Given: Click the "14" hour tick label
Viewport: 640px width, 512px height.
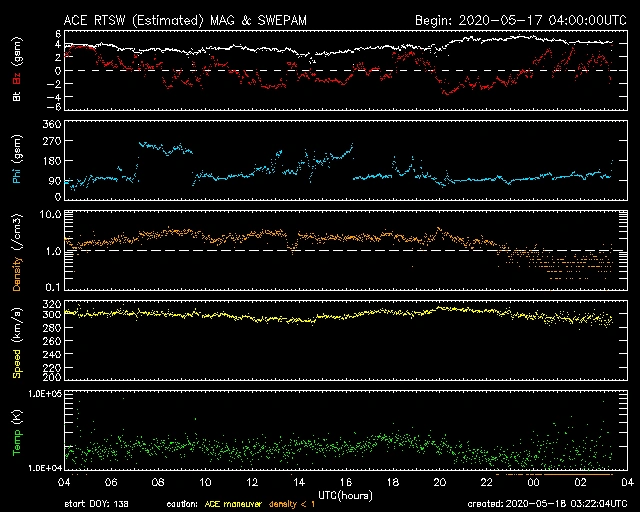Looking at the screenshot, I should [299, 483].
